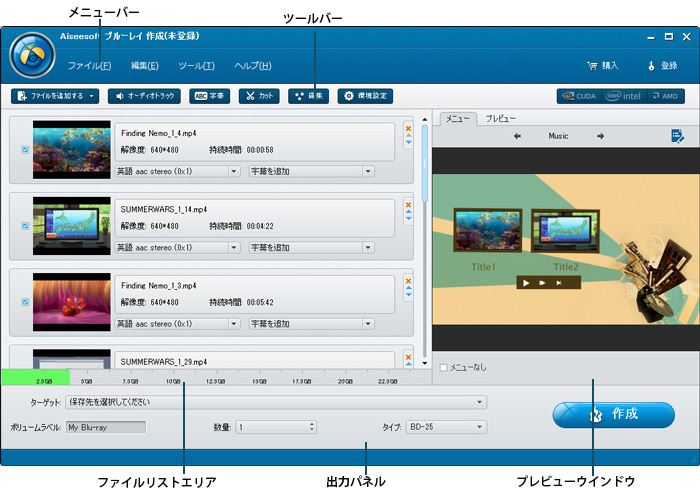The width and height of the screenshot is (700, 500).
Task: Click the ファイルを追加する (add file) button
Action: pyautogui.click(x=55, y=96)
